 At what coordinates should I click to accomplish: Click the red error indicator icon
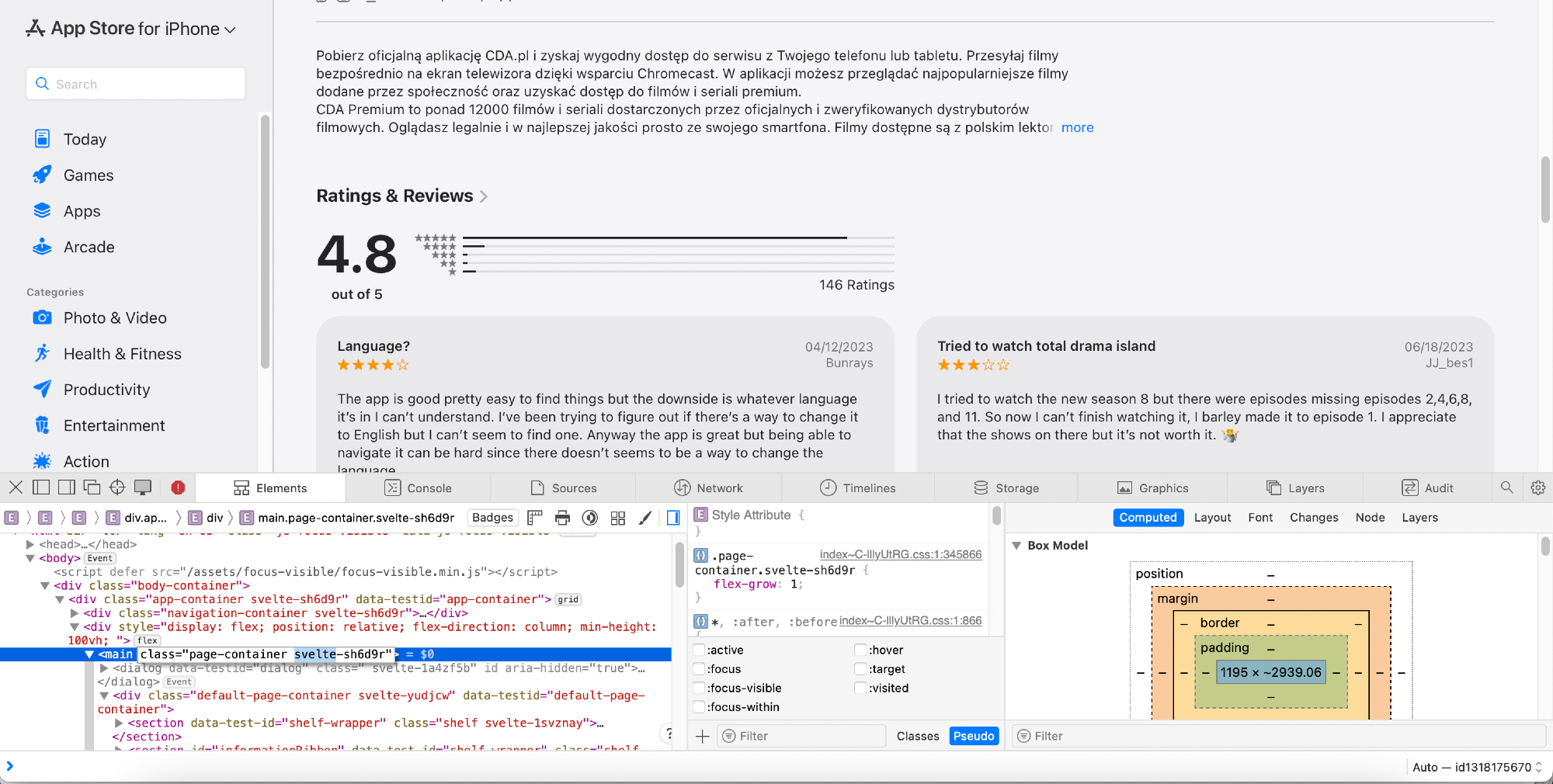[178, 487]
